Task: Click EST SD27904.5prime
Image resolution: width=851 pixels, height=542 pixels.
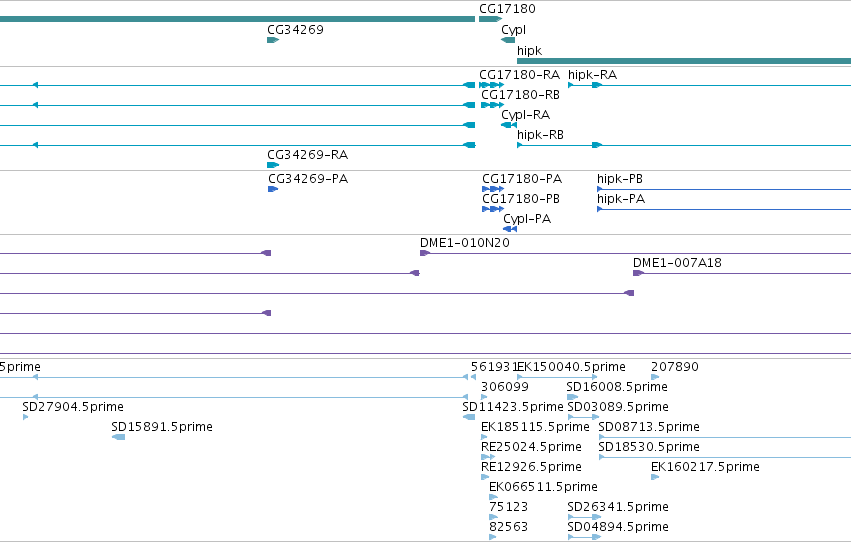Action: point(73,407)
